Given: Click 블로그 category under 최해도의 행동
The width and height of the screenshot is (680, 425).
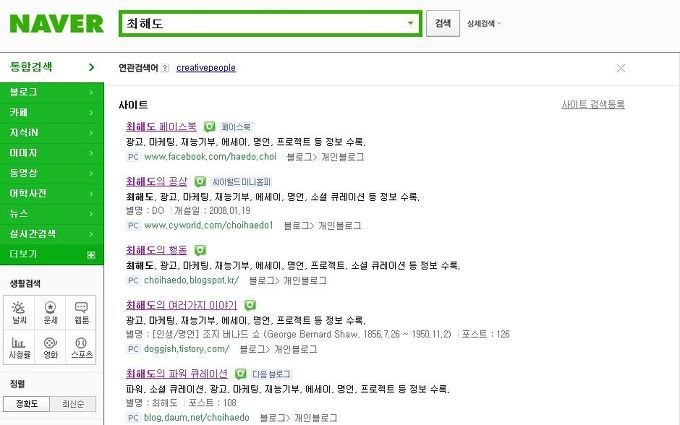Looking at the screenshot, I should coord(262,281).
